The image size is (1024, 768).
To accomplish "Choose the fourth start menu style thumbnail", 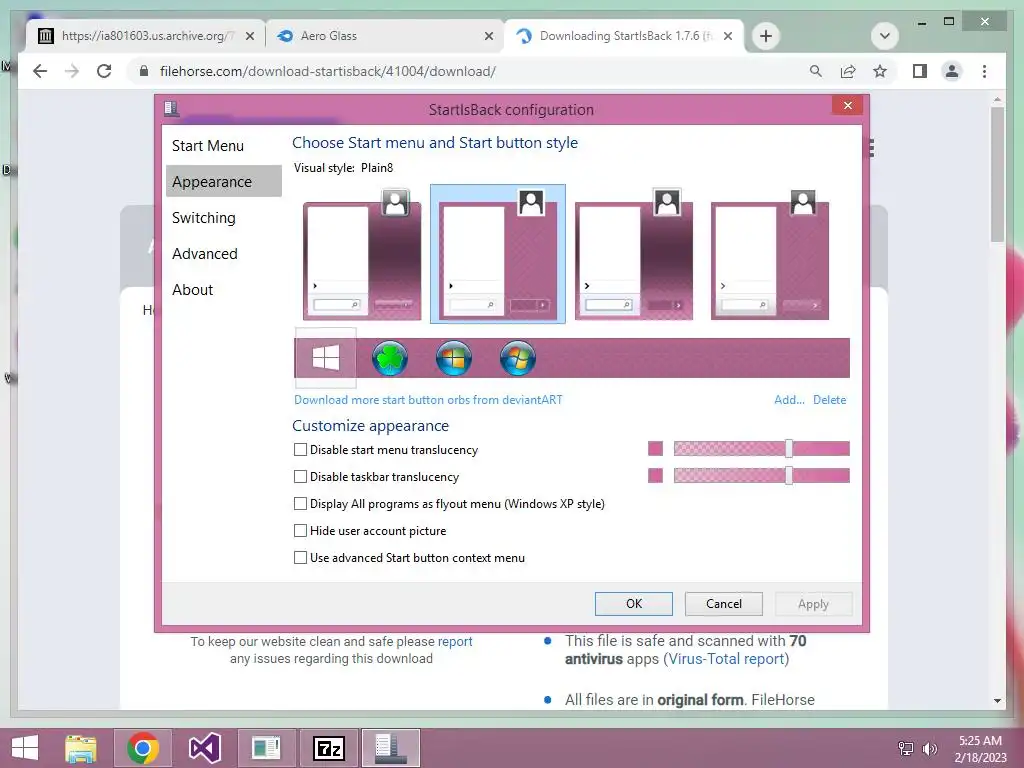I will click(x=769, y=254).
